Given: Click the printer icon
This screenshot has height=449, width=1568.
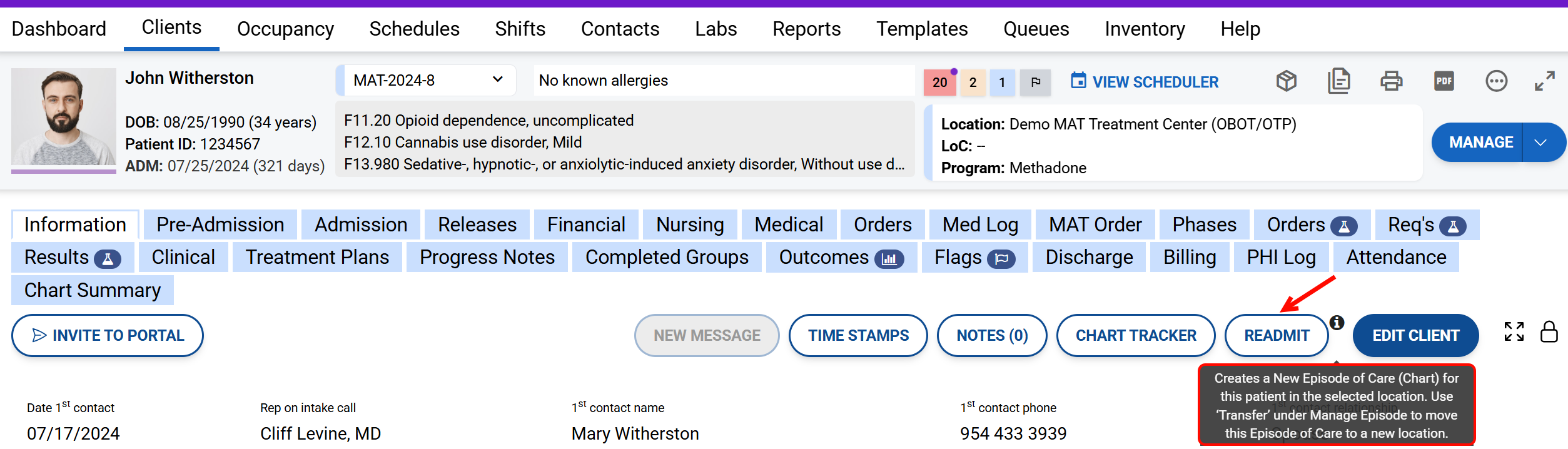Looking at the screenshot, I should (x=1391, y=81).
